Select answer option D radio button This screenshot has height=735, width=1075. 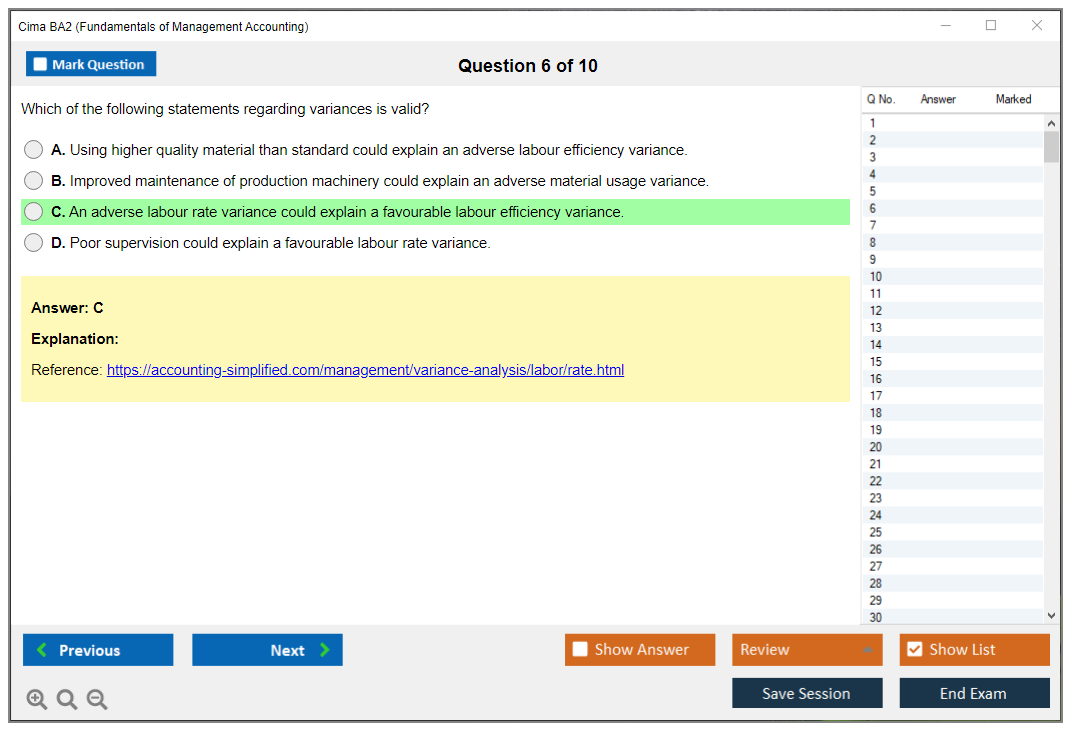point(34,243)
